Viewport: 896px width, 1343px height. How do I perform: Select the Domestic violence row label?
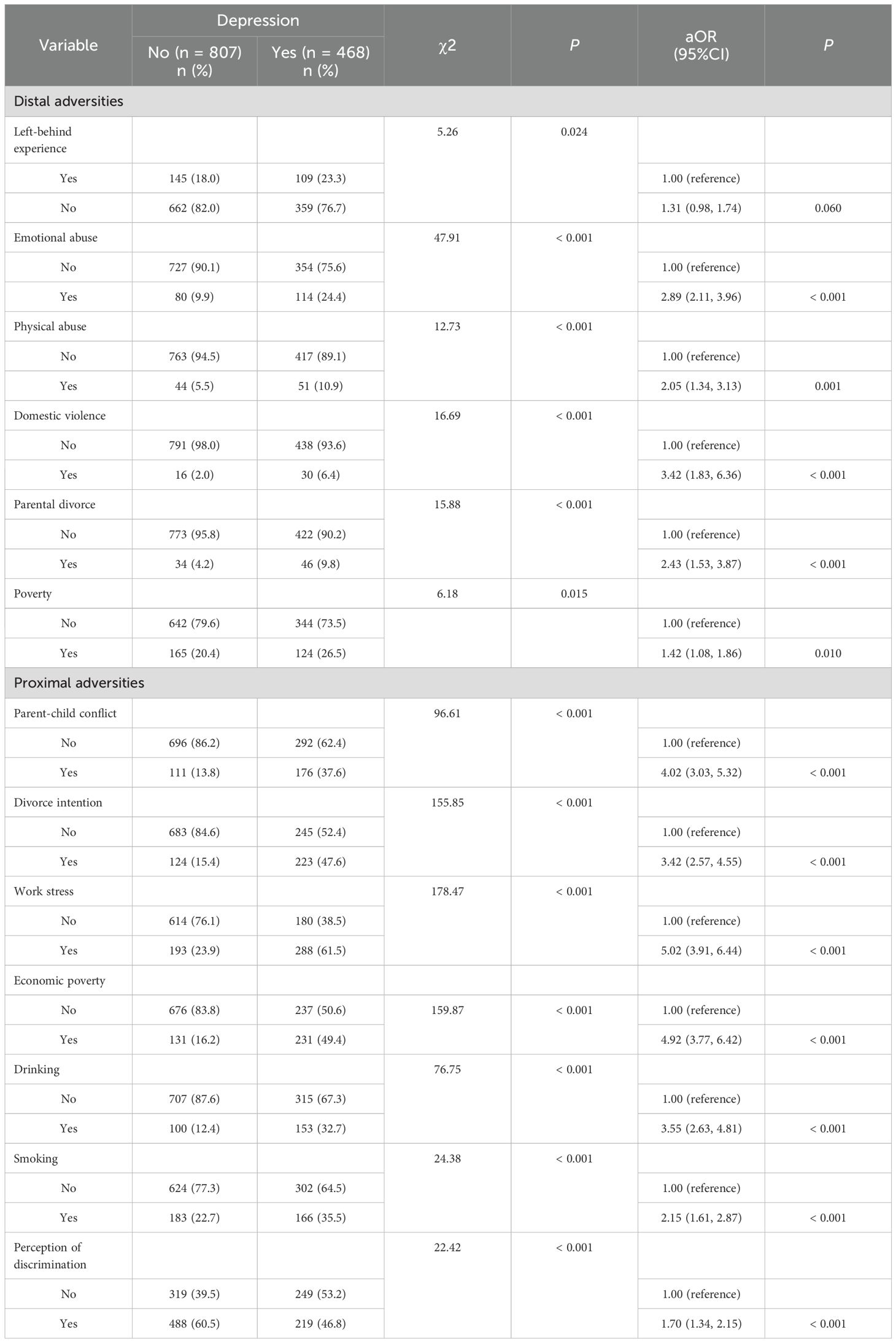point(60,416)
